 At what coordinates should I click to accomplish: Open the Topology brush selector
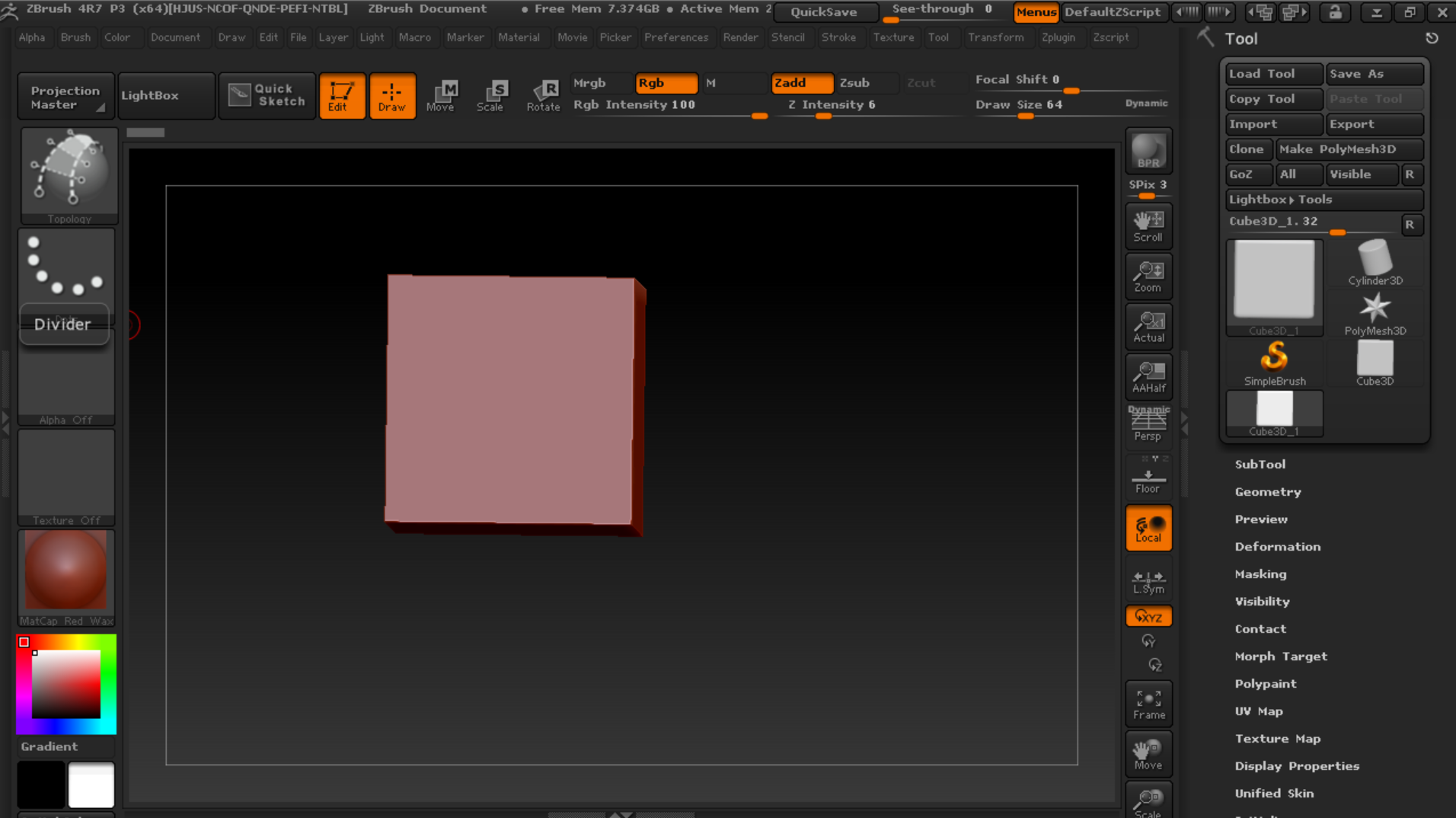69,177
